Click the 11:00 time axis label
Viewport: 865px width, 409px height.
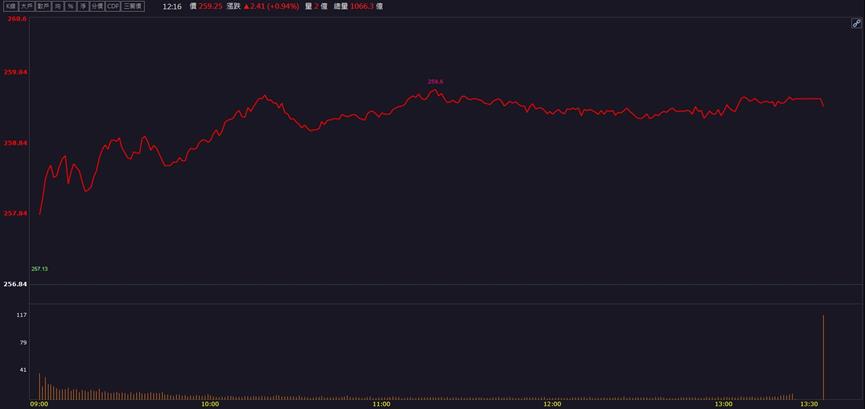tap(381, 404)
